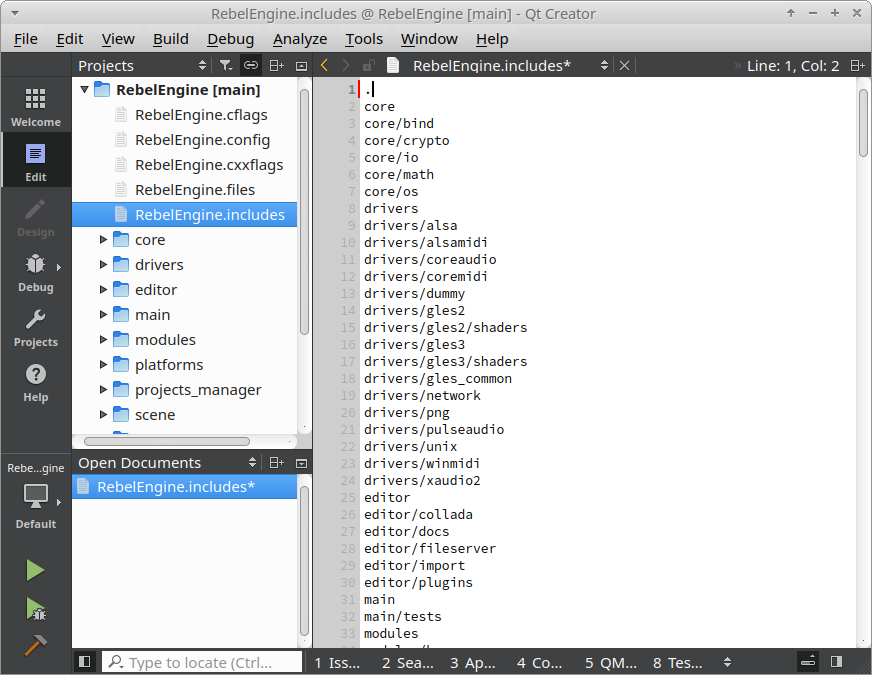Close the RebelEngine.includes document
Screen dimensions: 872x675
pos(625,66)
